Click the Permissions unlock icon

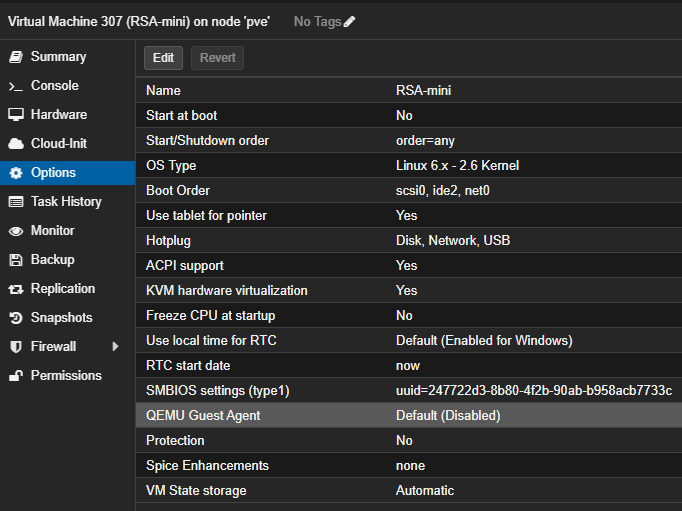coord(15,376)
